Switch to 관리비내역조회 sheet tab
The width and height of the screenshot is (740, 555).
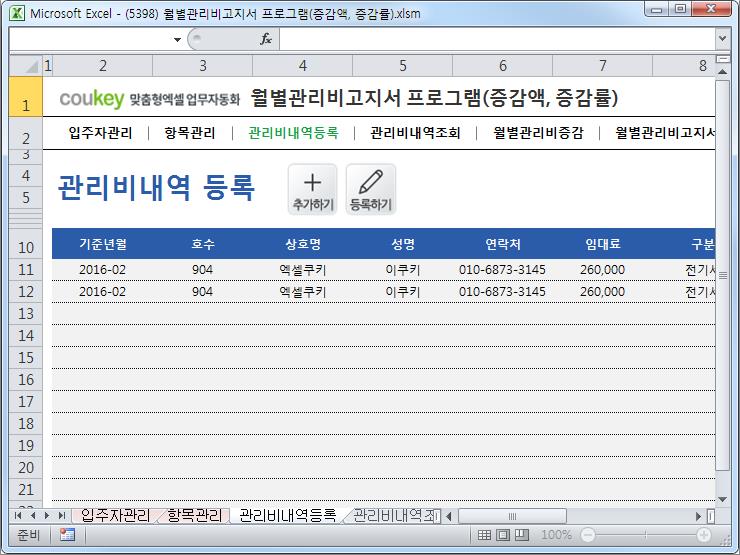pyautogui.click(x=395, y=515)
